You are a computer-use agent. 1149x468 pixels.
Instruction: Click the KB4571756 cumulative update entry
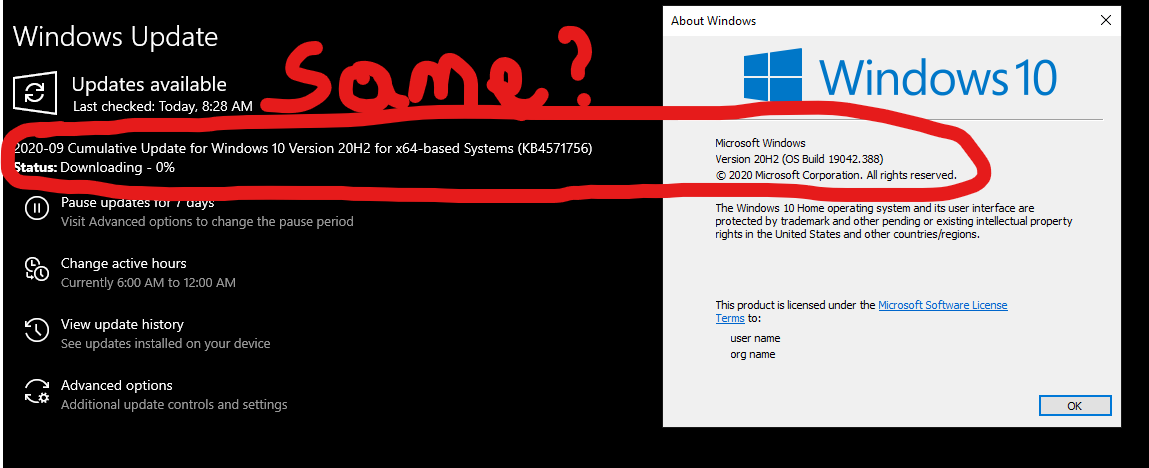pos(303,149)
